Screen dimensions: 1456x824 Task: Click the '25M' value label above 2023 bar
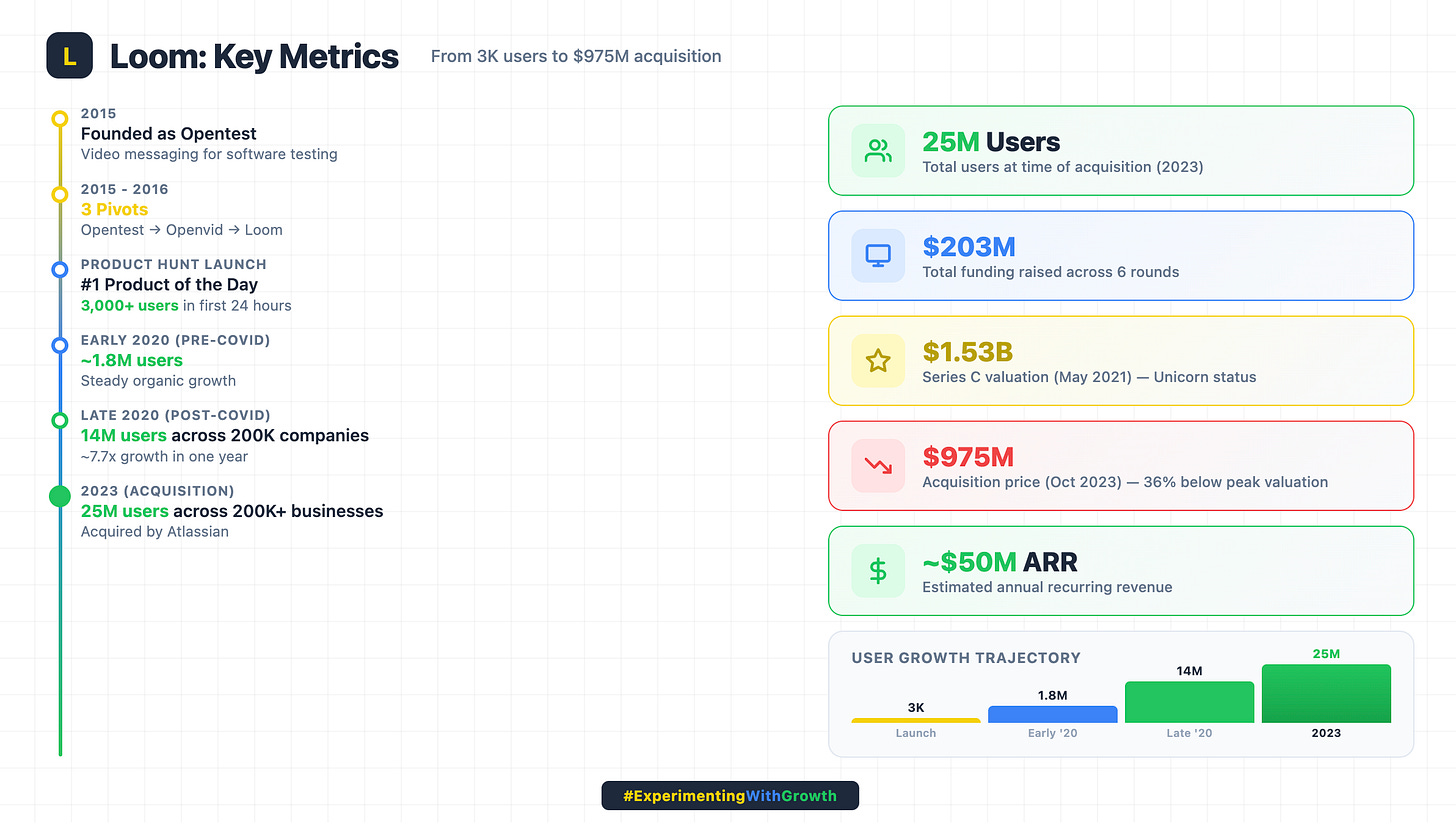click(x=1326, y=653)
